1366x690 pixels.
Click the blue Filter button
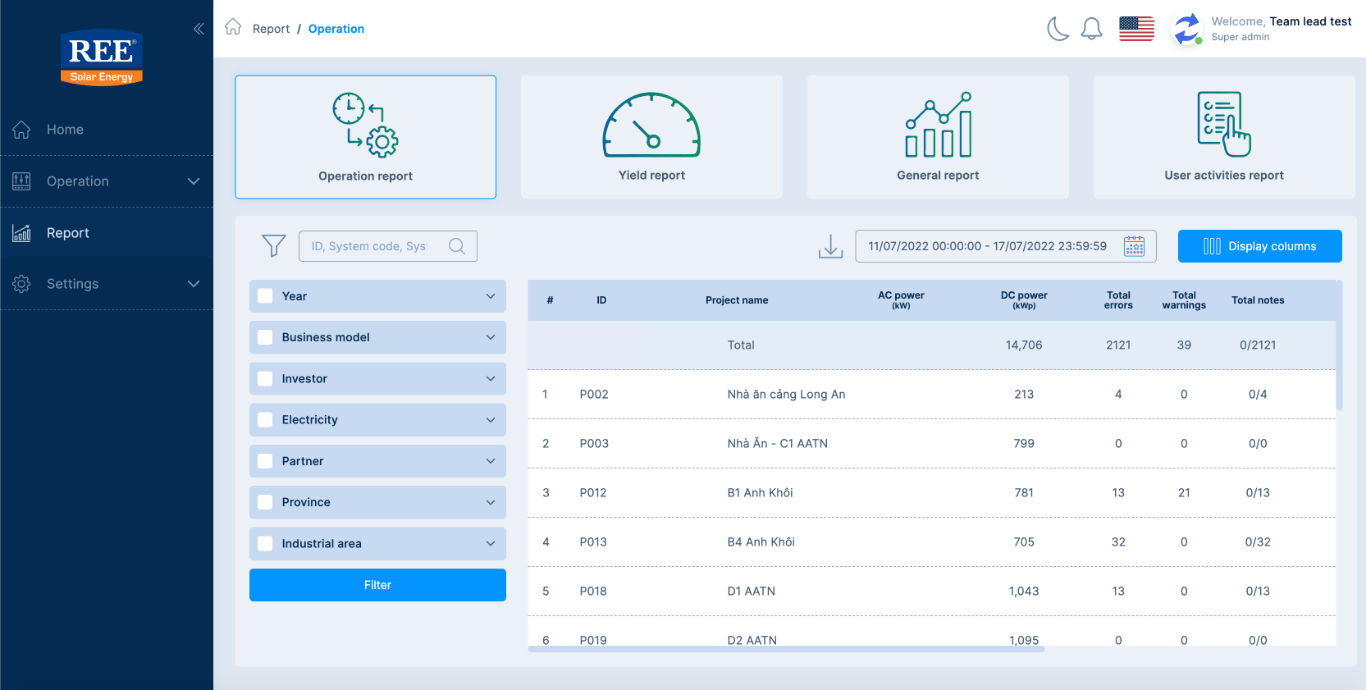[x=377, y=585]
